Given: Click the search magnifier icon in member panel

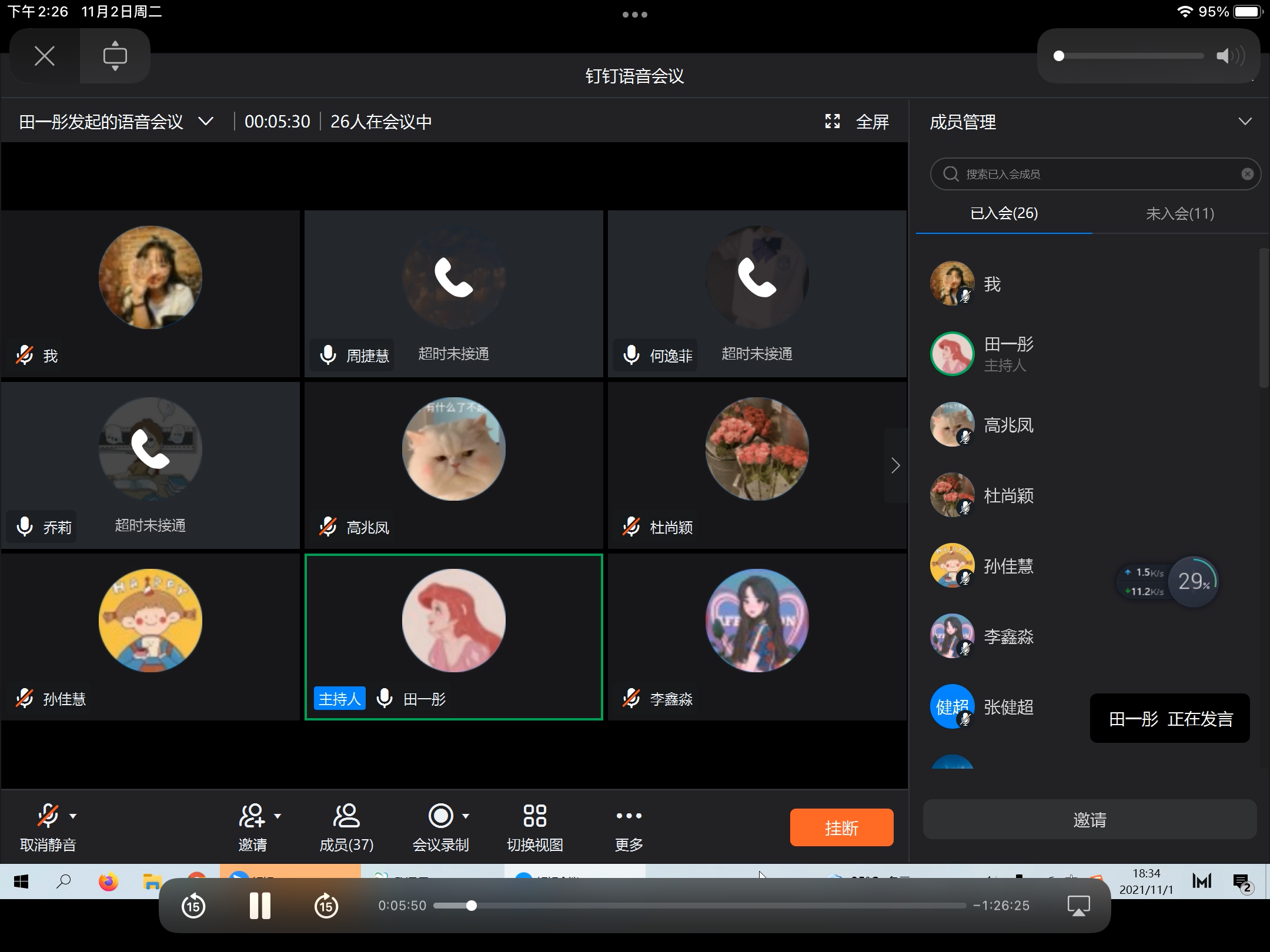Looking at the screenshot, I should pyautogui.click(x=951, y=174).
